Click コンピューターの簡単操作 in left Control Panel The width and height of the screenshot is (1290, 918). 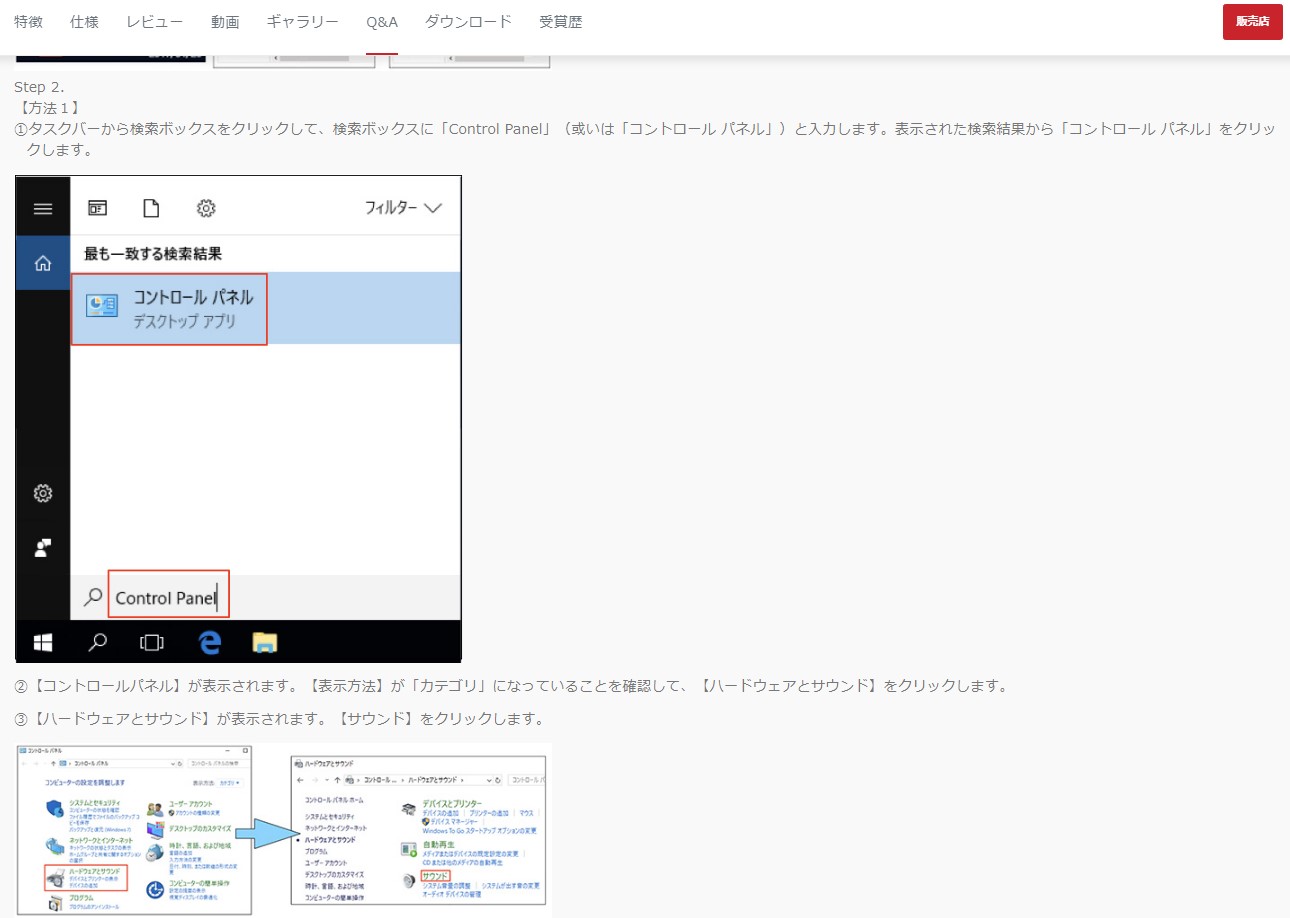[x=199, y=884]
